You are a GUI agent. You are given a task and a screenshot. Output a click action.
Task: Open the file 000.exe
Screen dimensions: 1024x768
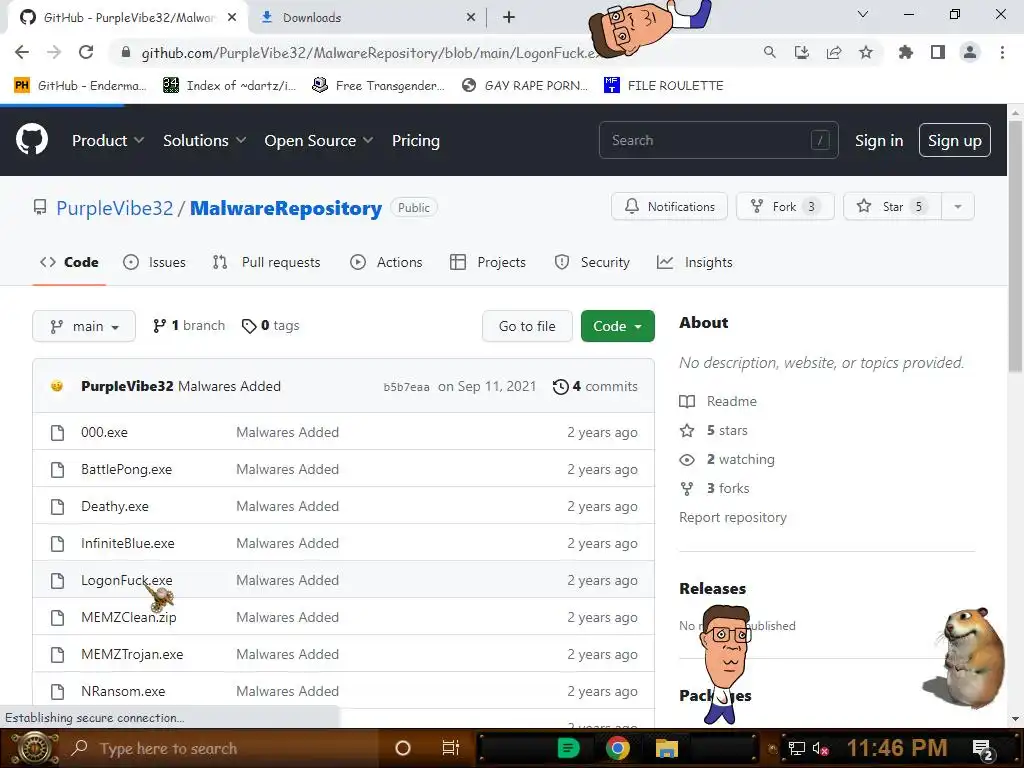pos(104,432)
